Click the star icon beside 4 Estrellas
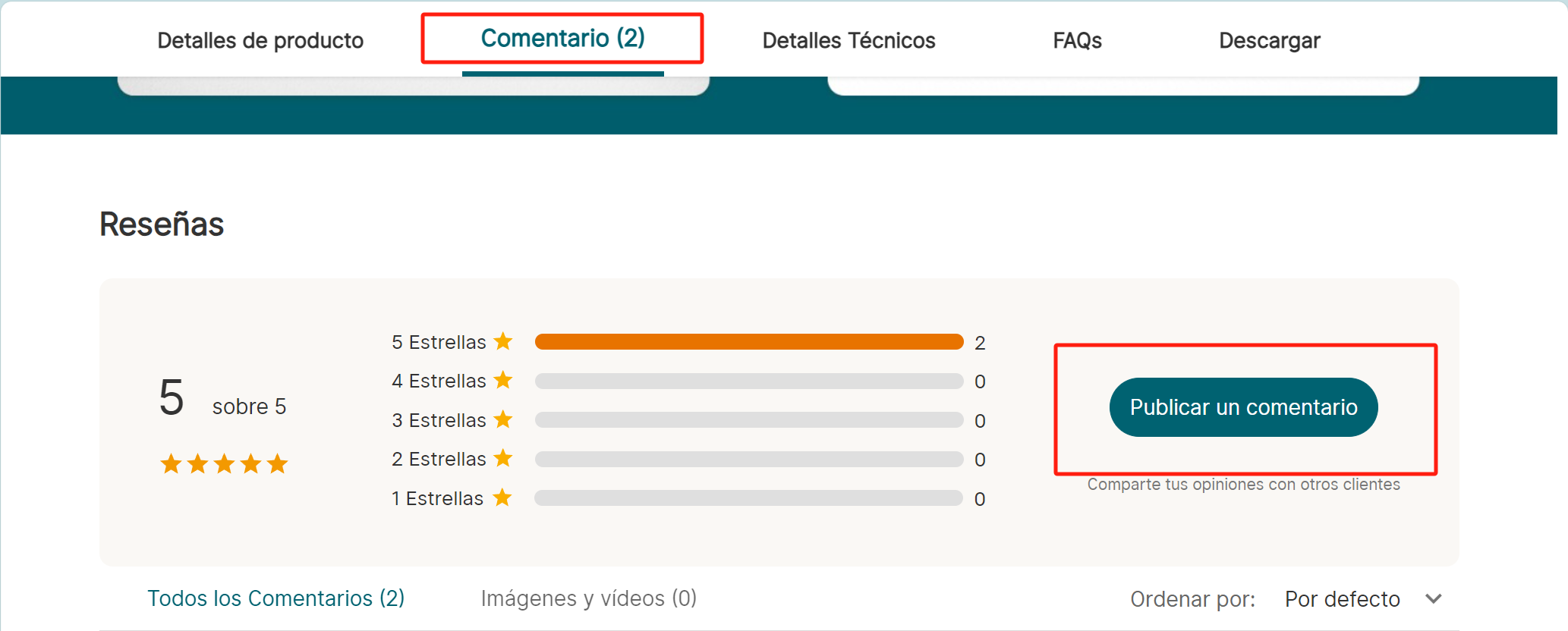1568x631 pixels. (x=503, y=380)
